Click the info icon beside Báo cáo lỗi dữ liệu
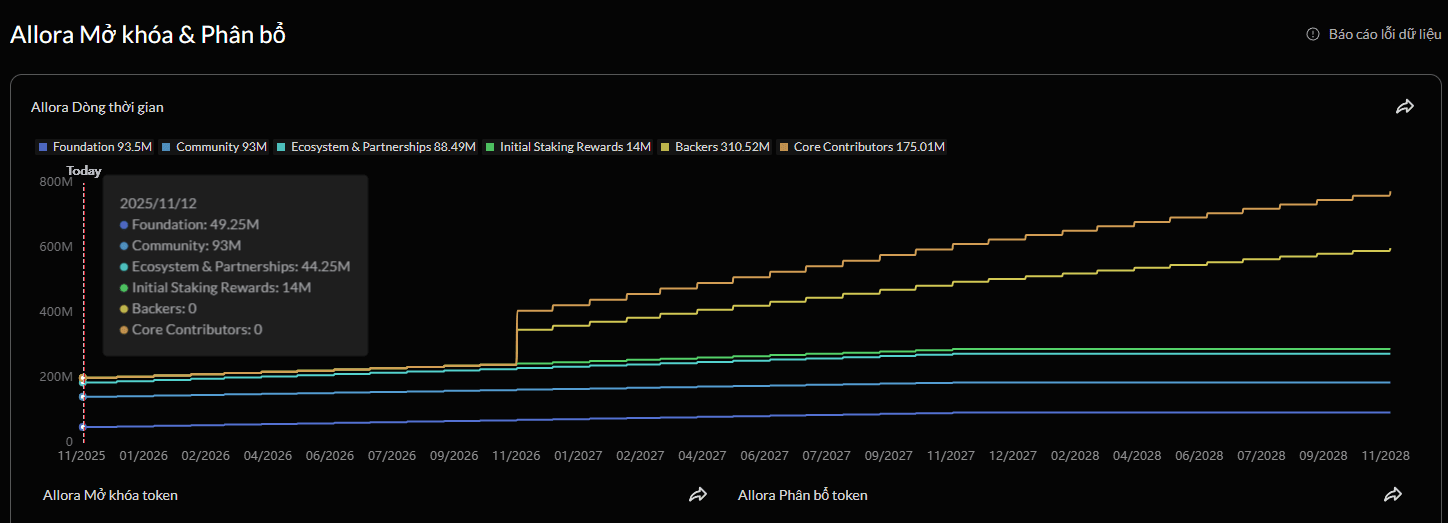1448x523 pixels. 1313,34
